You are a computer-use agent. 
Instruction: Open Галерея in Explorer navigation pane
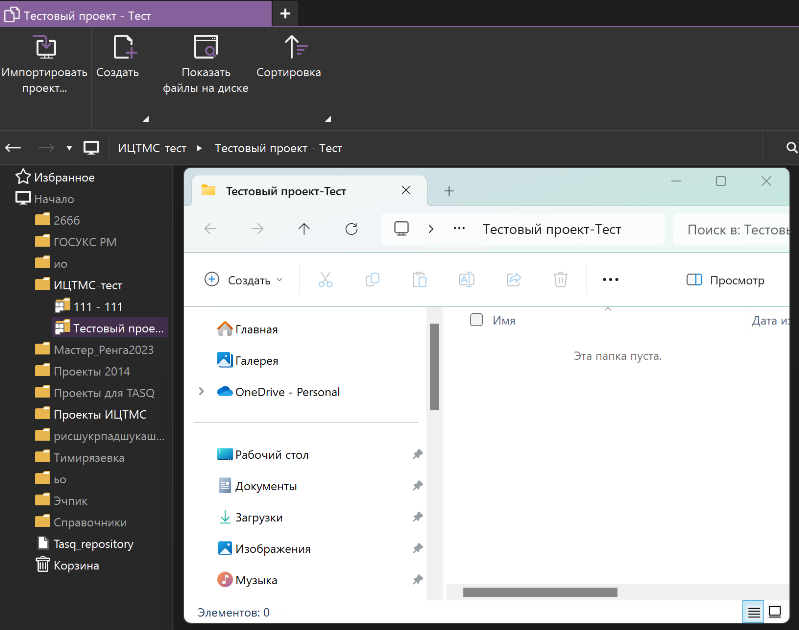248,360
